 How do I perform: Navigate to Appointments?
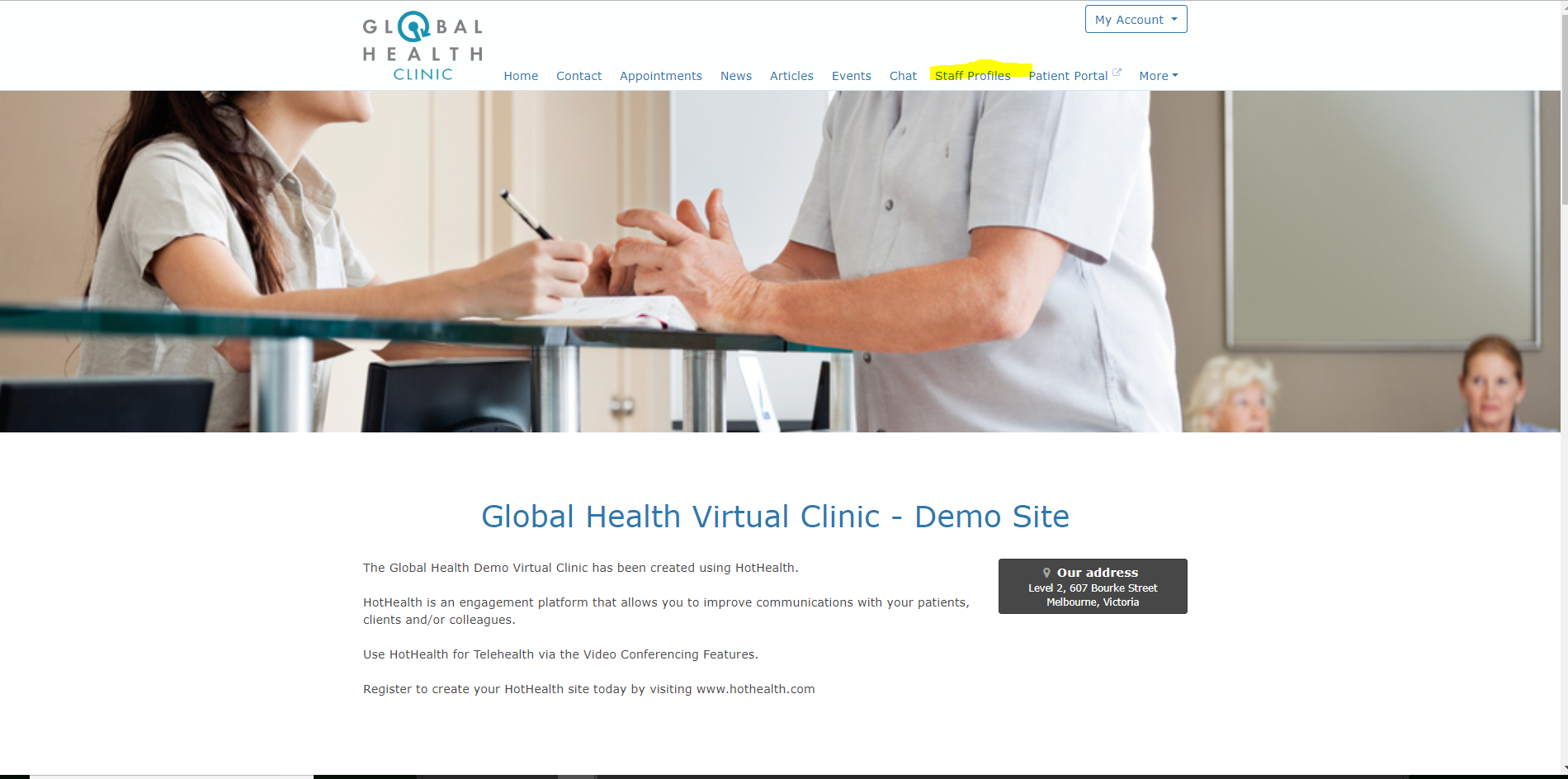[x=660, y=76]
